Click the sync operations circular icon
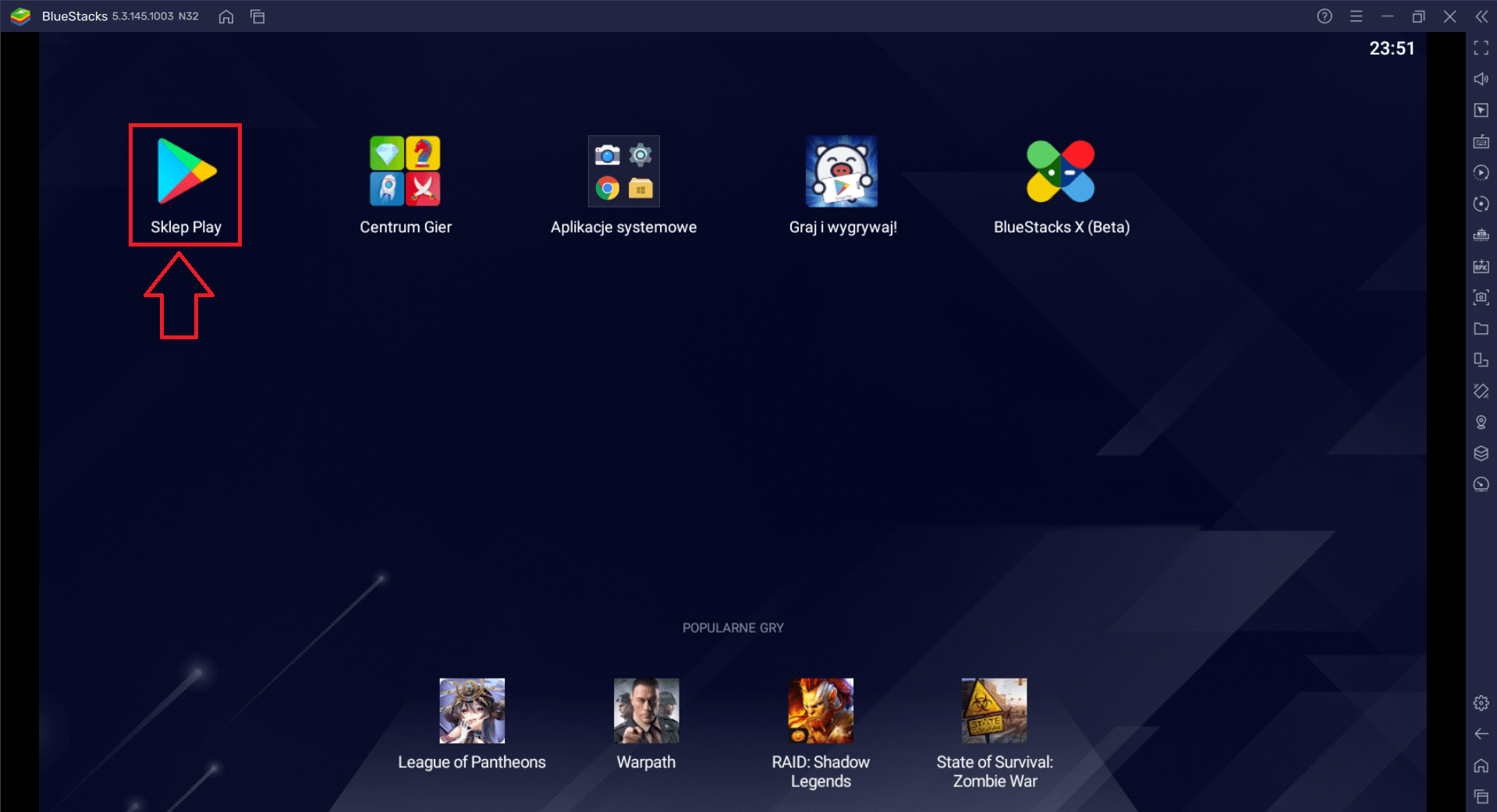This screenshot has width=1497, height=812. [1481, 204]
